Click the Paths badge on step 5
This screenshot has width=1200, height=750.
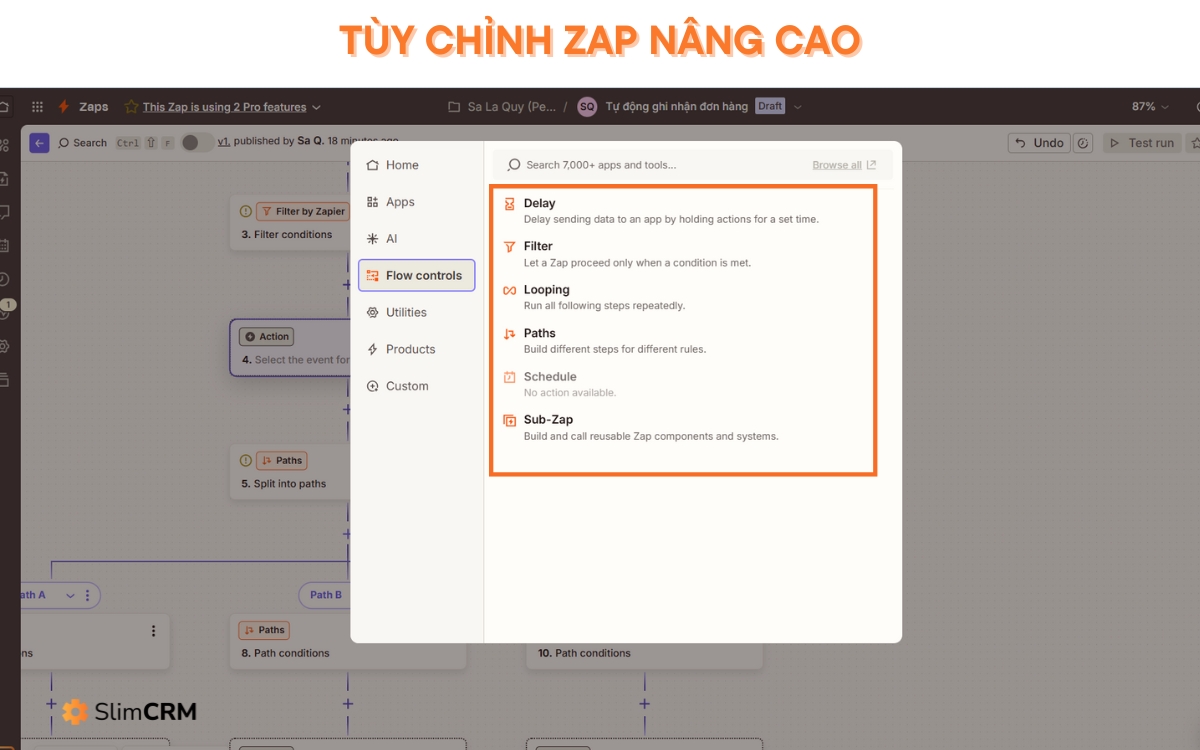[x=282, y=461]
